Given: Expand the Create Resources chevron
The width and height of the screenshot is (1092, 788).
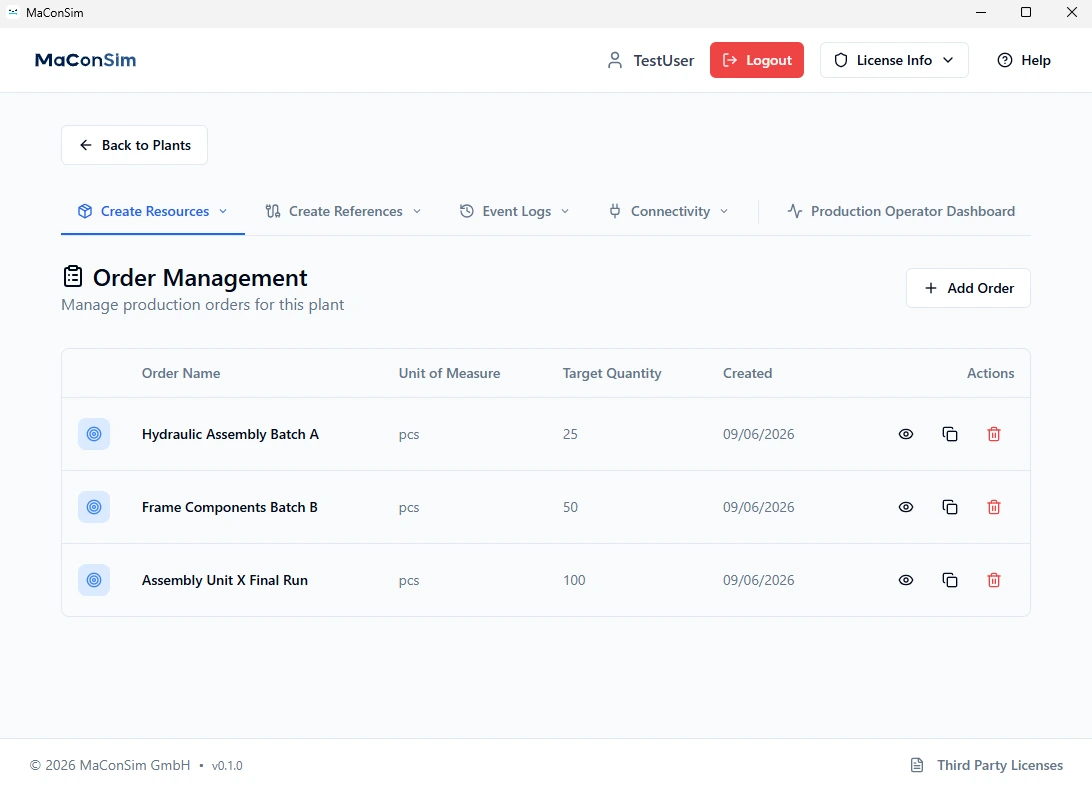Looking at the screenshot, I should pyautogui.click(x=223, y=211).
